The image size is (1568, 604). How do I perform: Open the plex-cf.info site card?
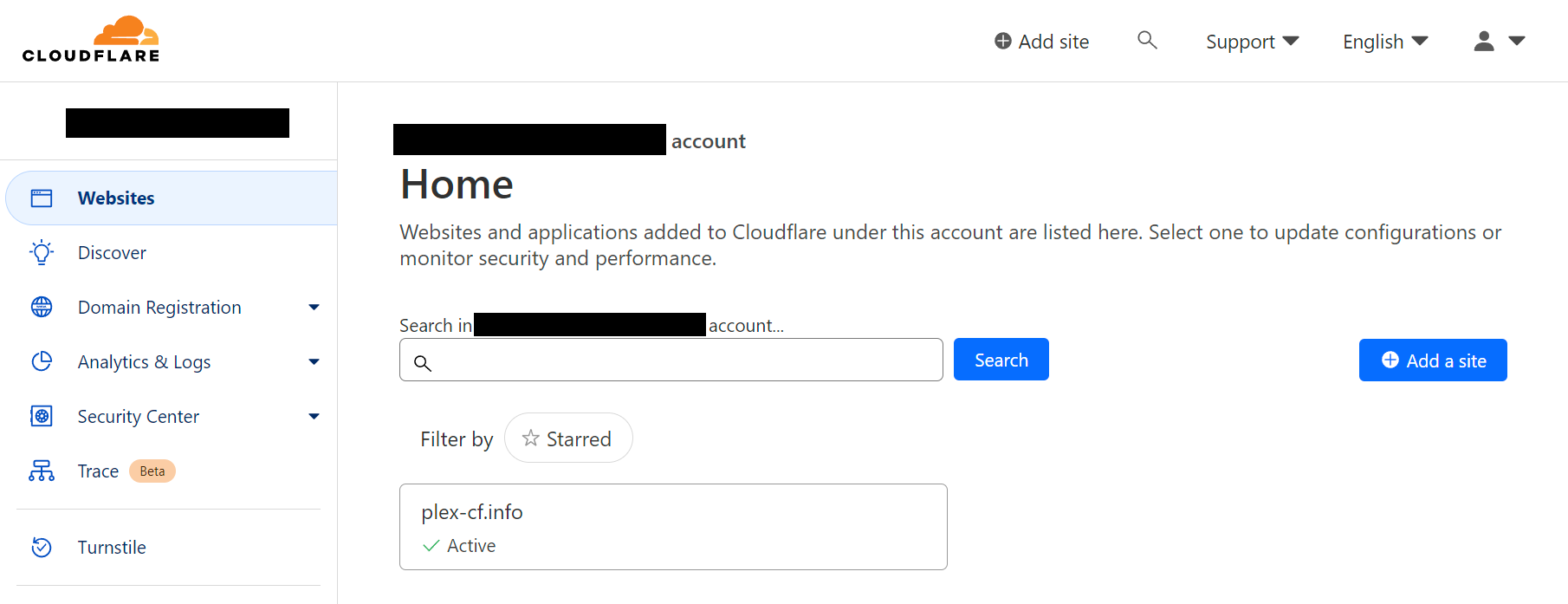tap(673, 527)
